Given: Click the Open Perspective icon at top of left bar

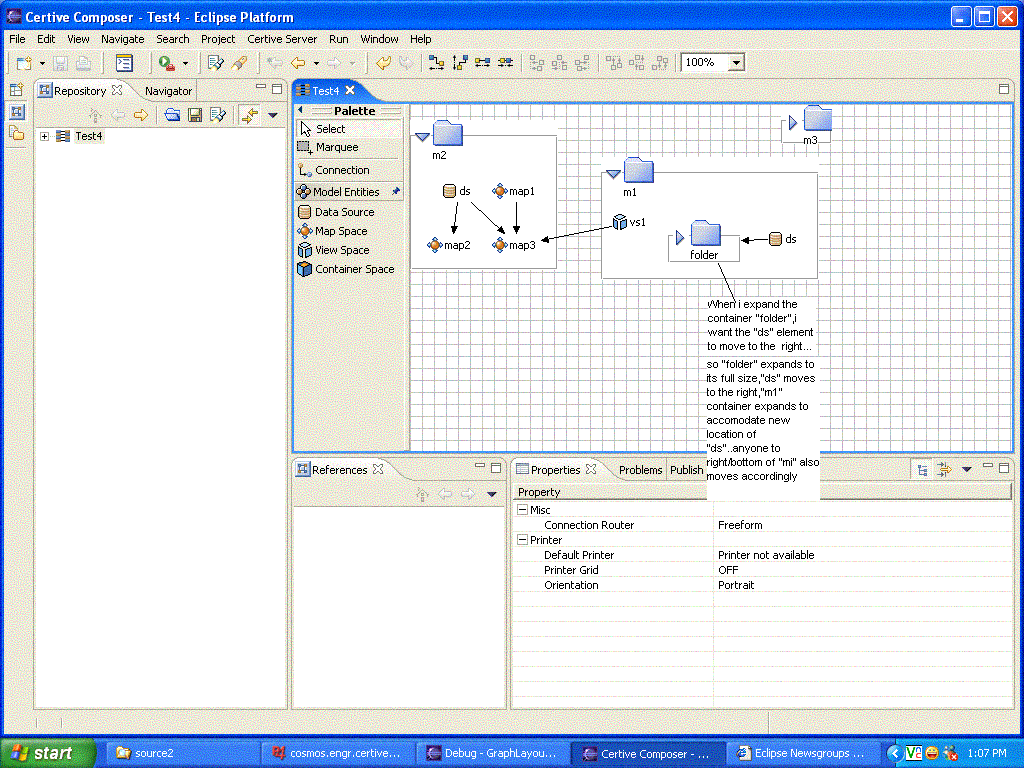Looking at the screenshot, I should point(16,90).
